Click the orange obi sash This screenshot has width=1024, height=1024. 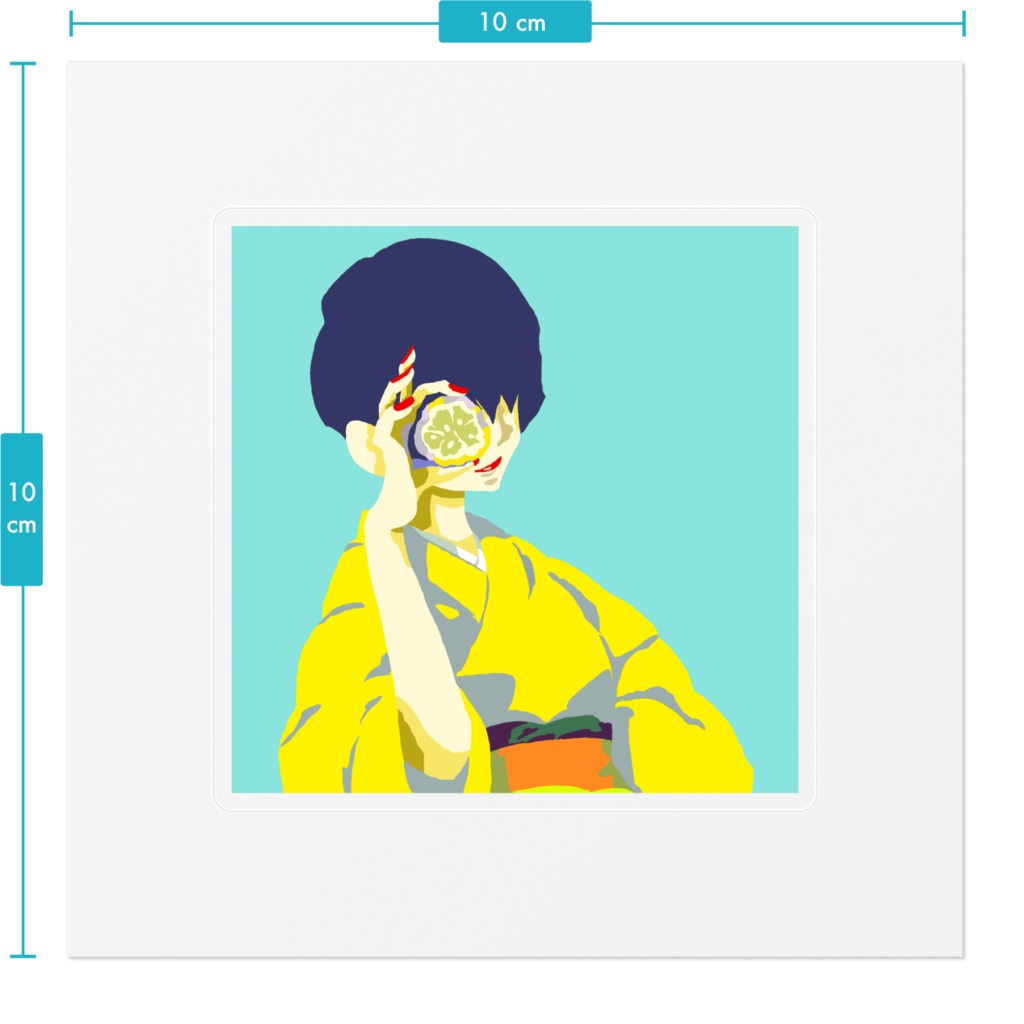pos(555,763)
